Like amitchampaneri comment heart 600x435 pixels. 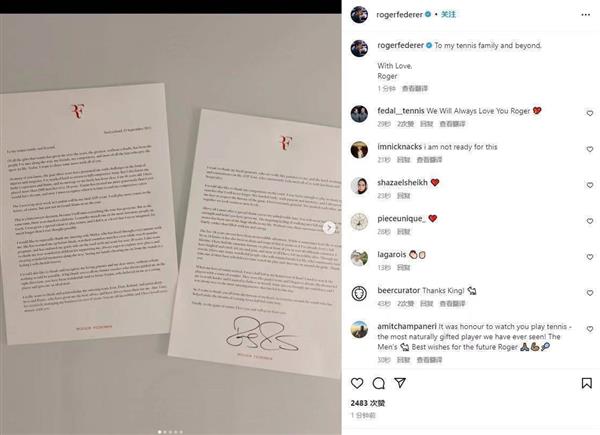(x=590, y=329)
